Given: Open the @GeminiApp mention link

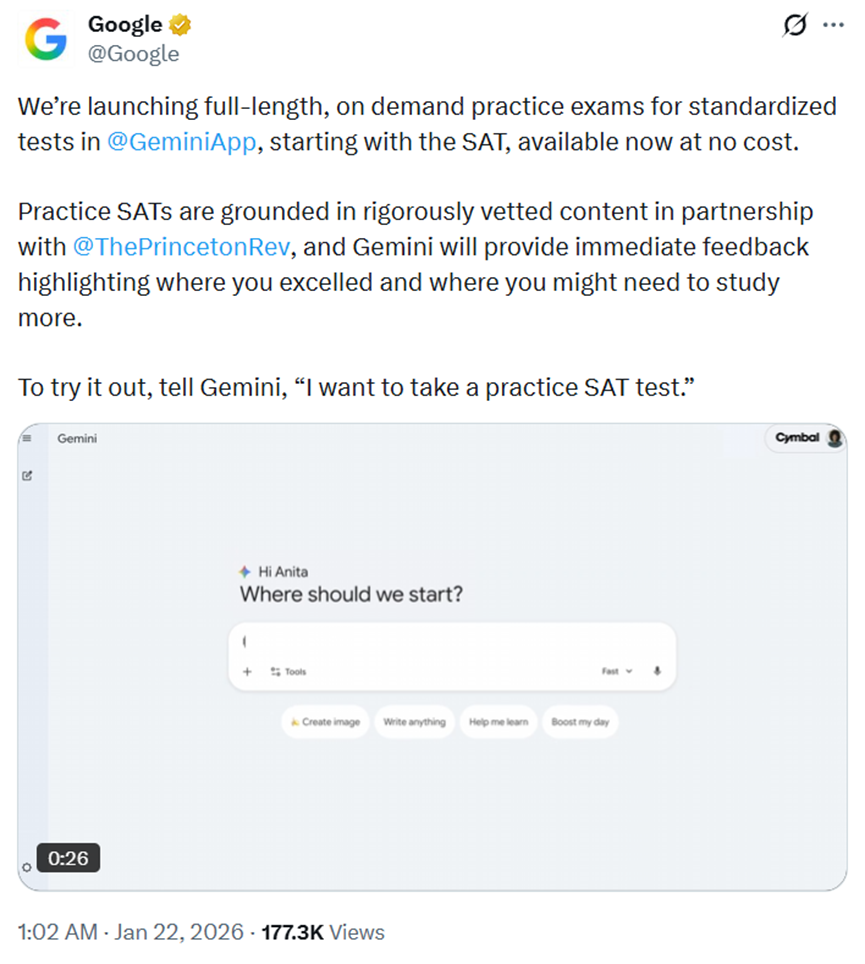Looking at the screenshot, I should (x=183, y=141).
